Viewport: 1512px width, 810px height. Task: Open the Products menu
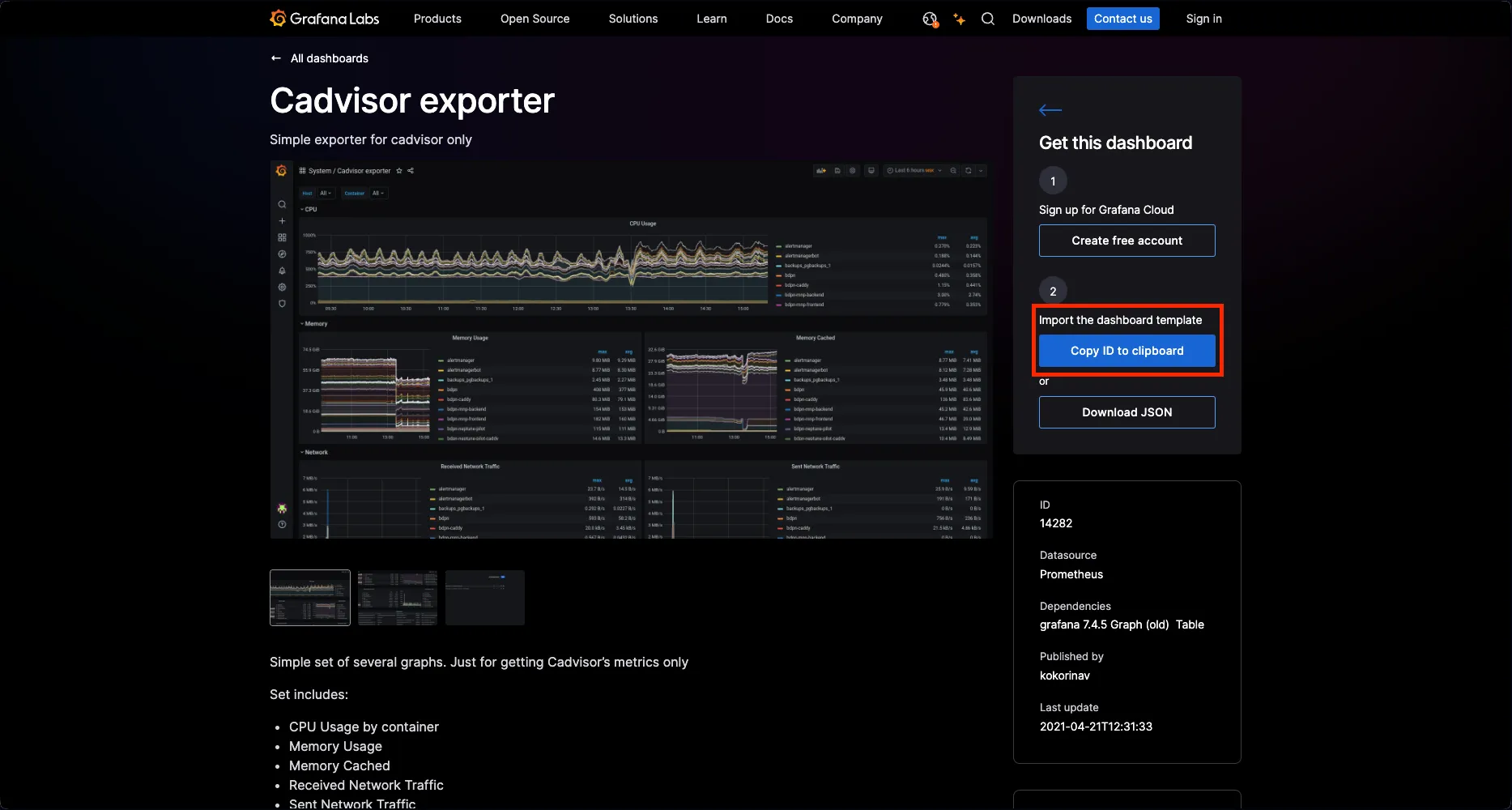(x=437, y=19)
